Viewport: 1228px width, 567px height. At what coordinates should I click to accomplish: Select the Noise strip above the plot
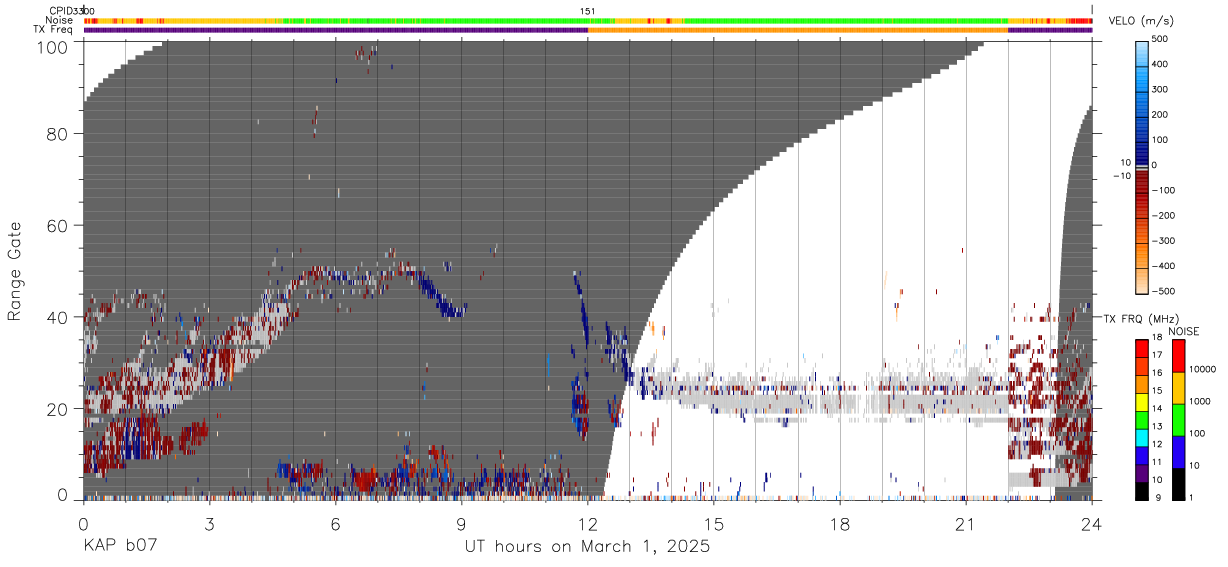click(x=588, y=20)
